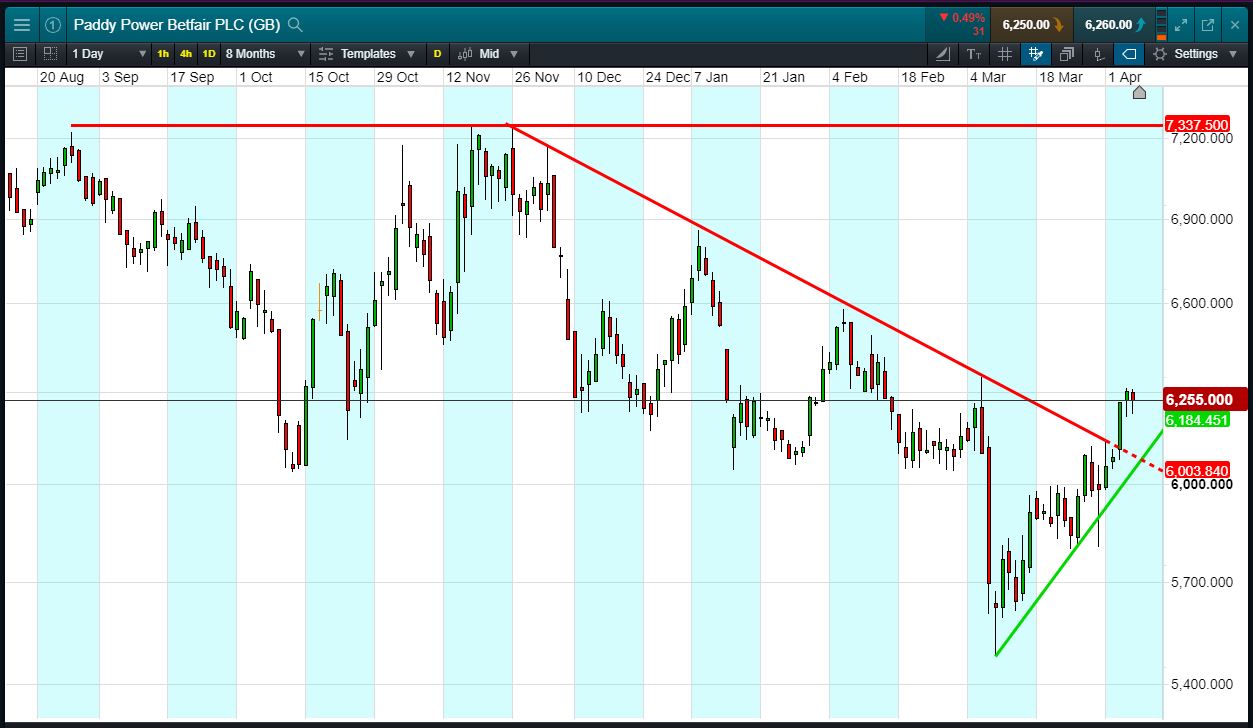Open the hamburger main menu
Viewport: 1253px width, 728px height.
pos(22,24)
